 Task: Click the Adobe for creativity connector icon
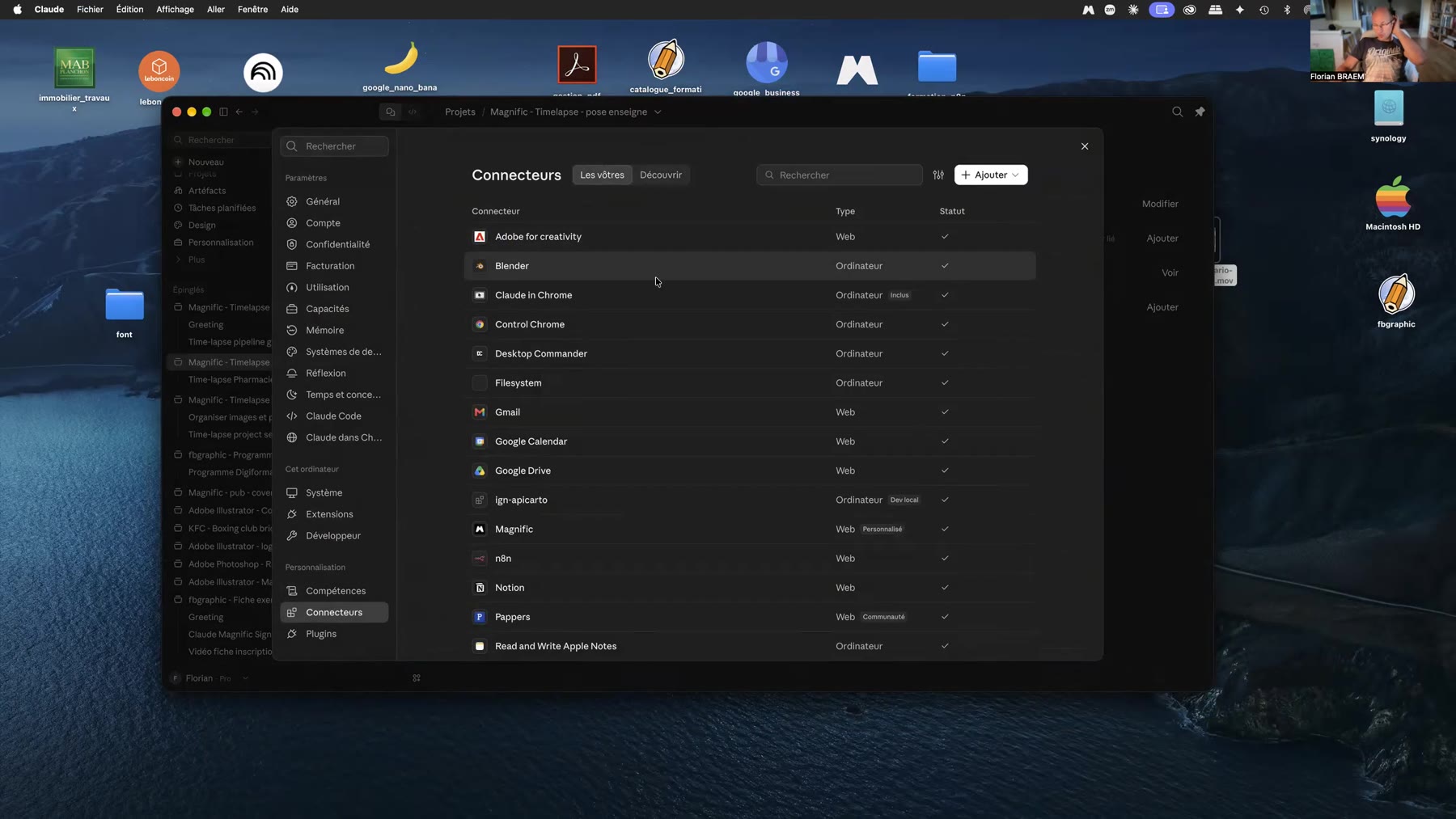480,237
